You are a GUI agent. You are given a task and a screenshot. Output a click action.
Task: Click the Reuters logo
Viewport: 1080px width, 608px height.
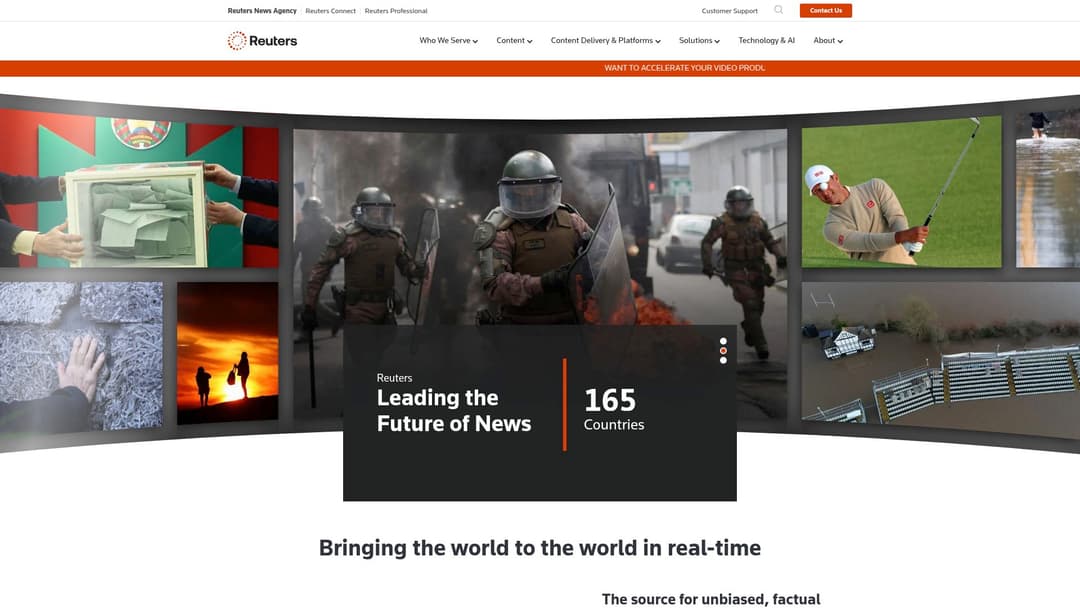click(262, 41)
